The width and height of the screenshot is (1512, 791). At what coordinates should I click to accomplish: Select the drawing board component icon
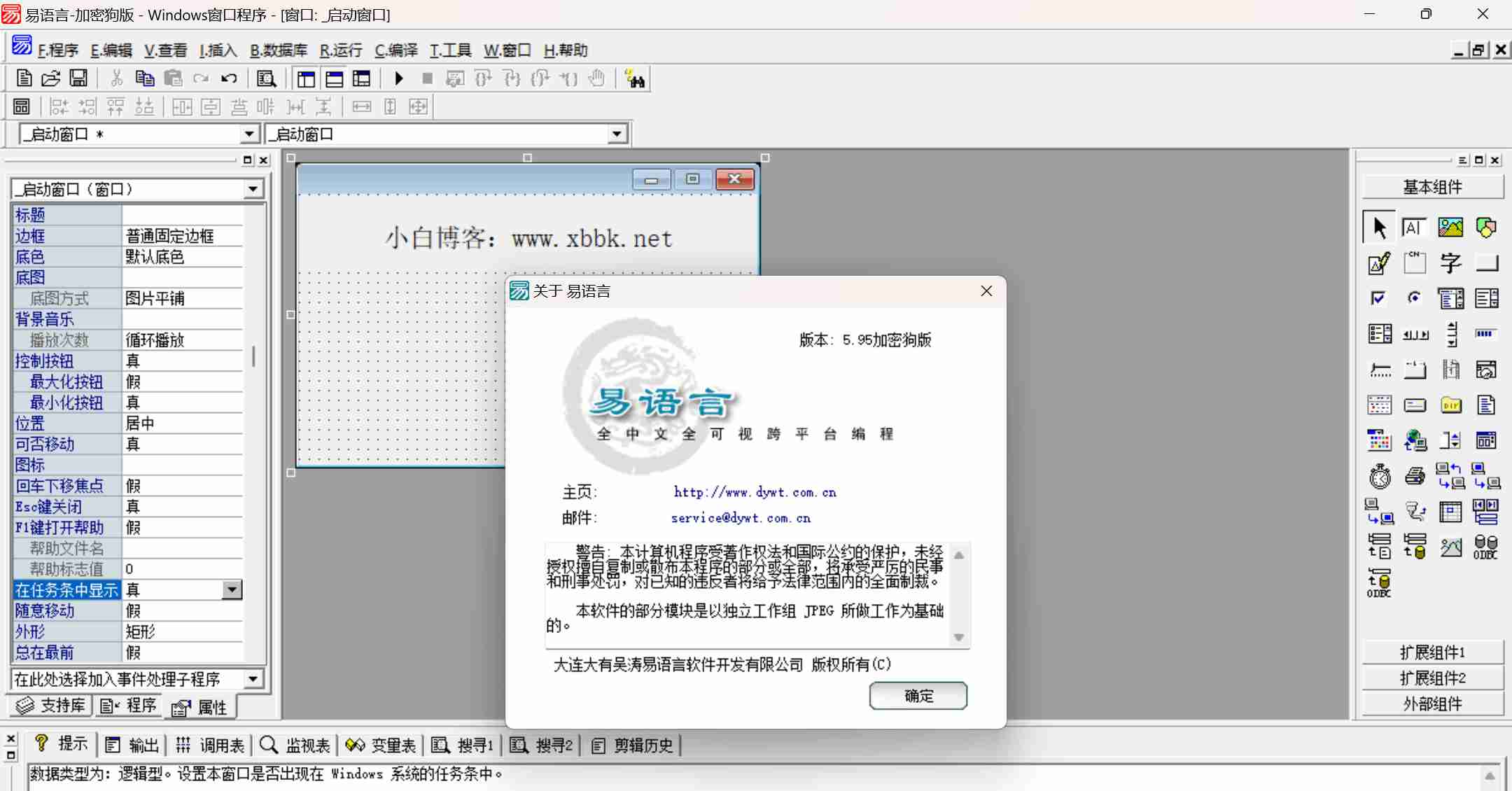pyautogui.click(x=1379, y=263)
